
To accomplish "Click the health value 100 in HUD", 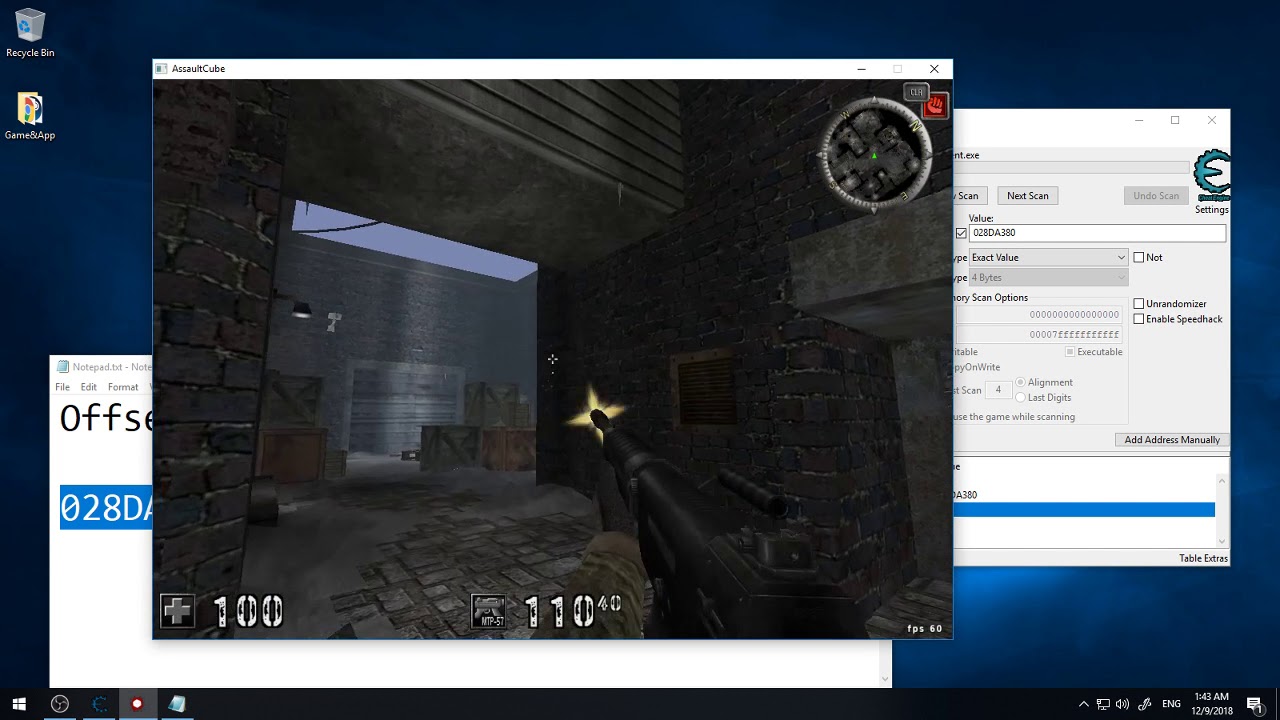I will coord(249,611).
